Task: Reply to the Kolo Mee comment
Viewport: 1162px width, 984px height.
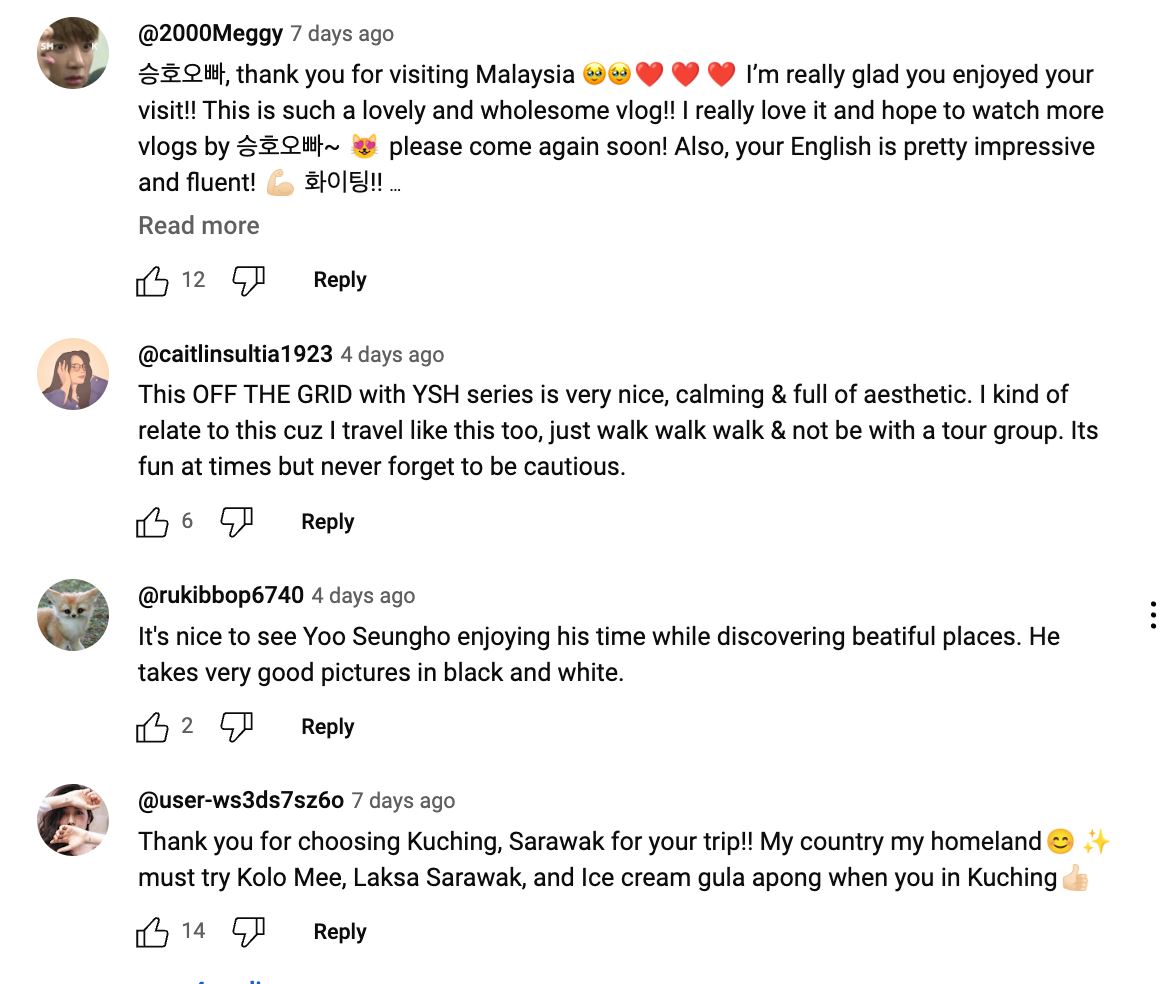Action: pos(340,932)
